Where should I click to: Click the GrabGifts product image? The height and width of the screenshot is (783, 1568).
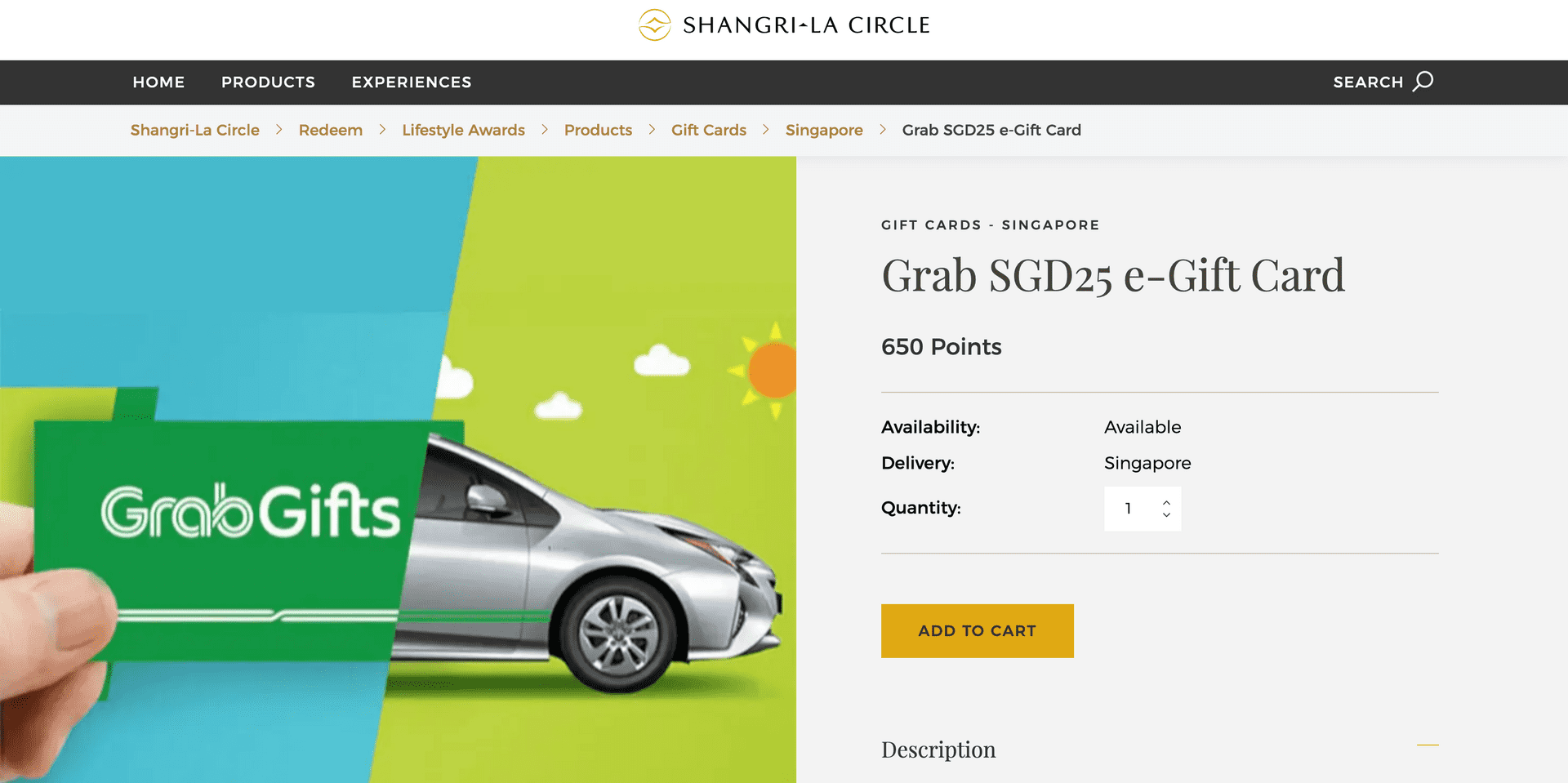(398, 469)
